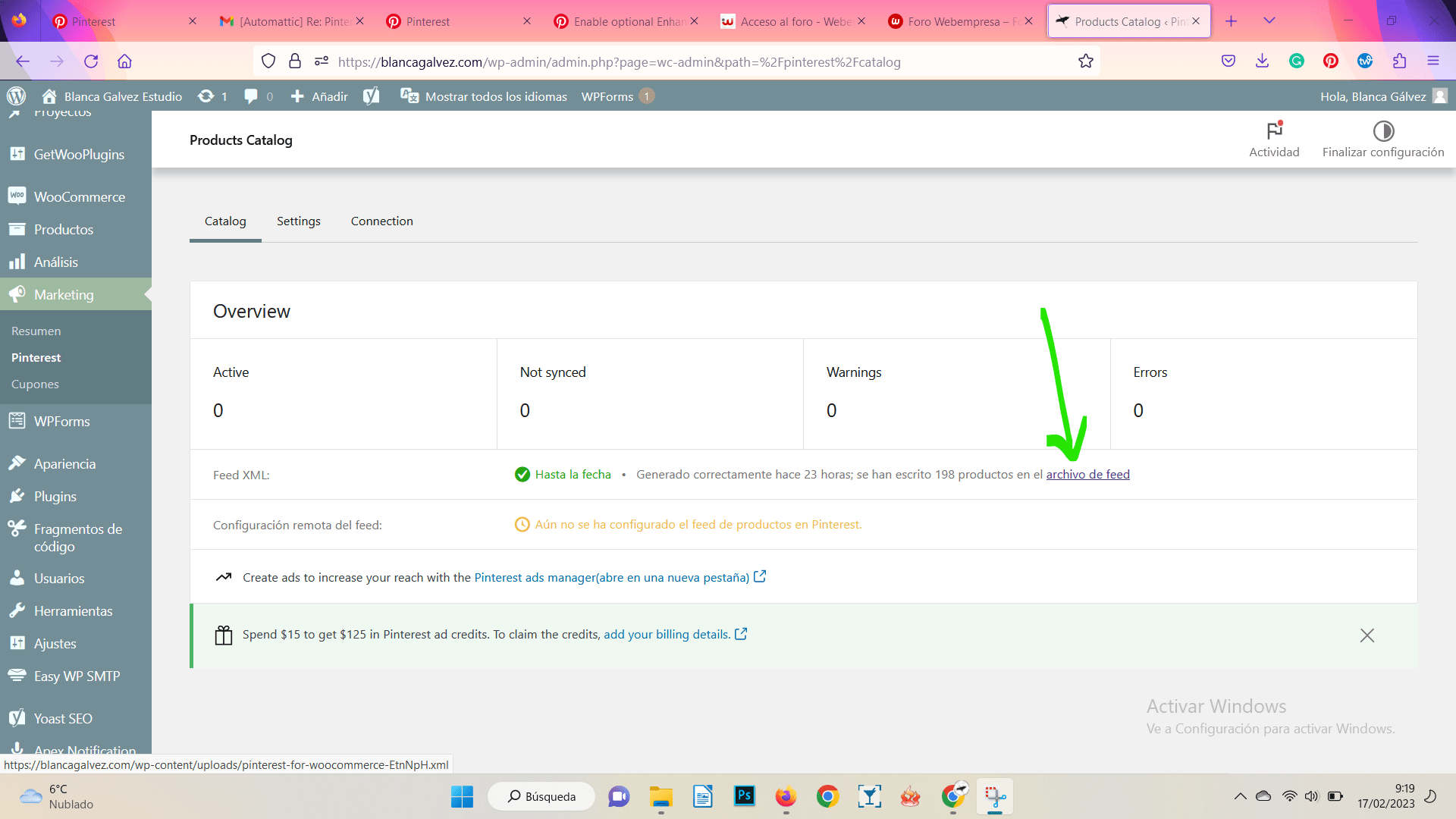Open Apariencia in the sidebar

pos(76,464)
